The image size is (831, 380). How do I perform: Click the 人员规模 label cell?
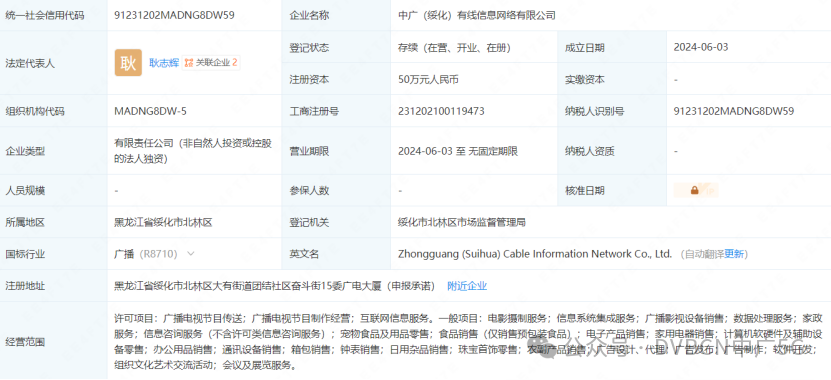(x=54, y=191)
